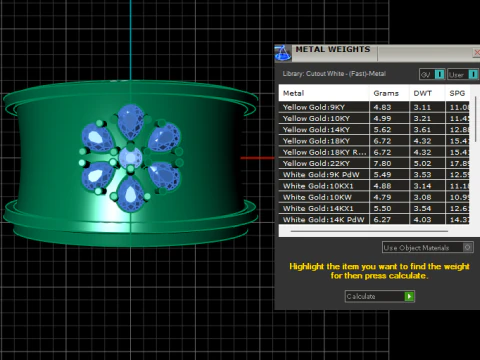Toggle Use Object Materials option
Screen dimensions: 480x360
pos(428,247)
